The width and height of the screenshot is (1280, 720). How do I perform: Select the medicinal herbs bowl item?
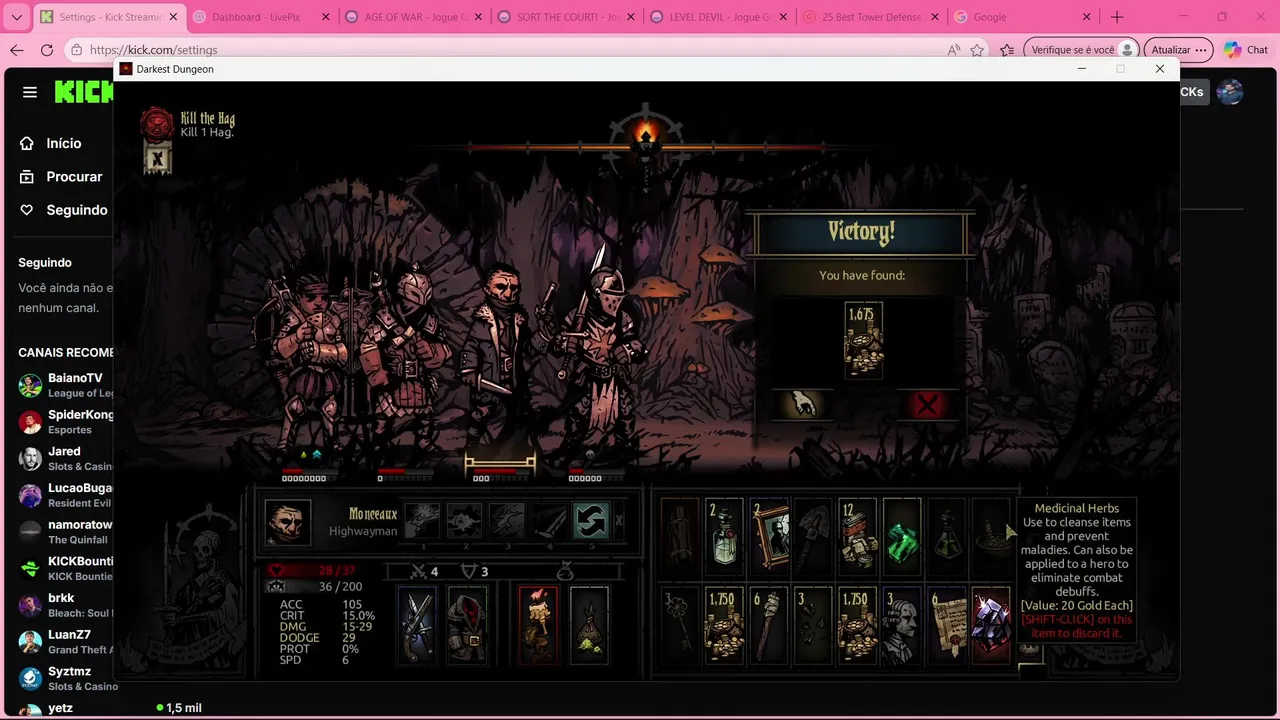pos(991,537)
